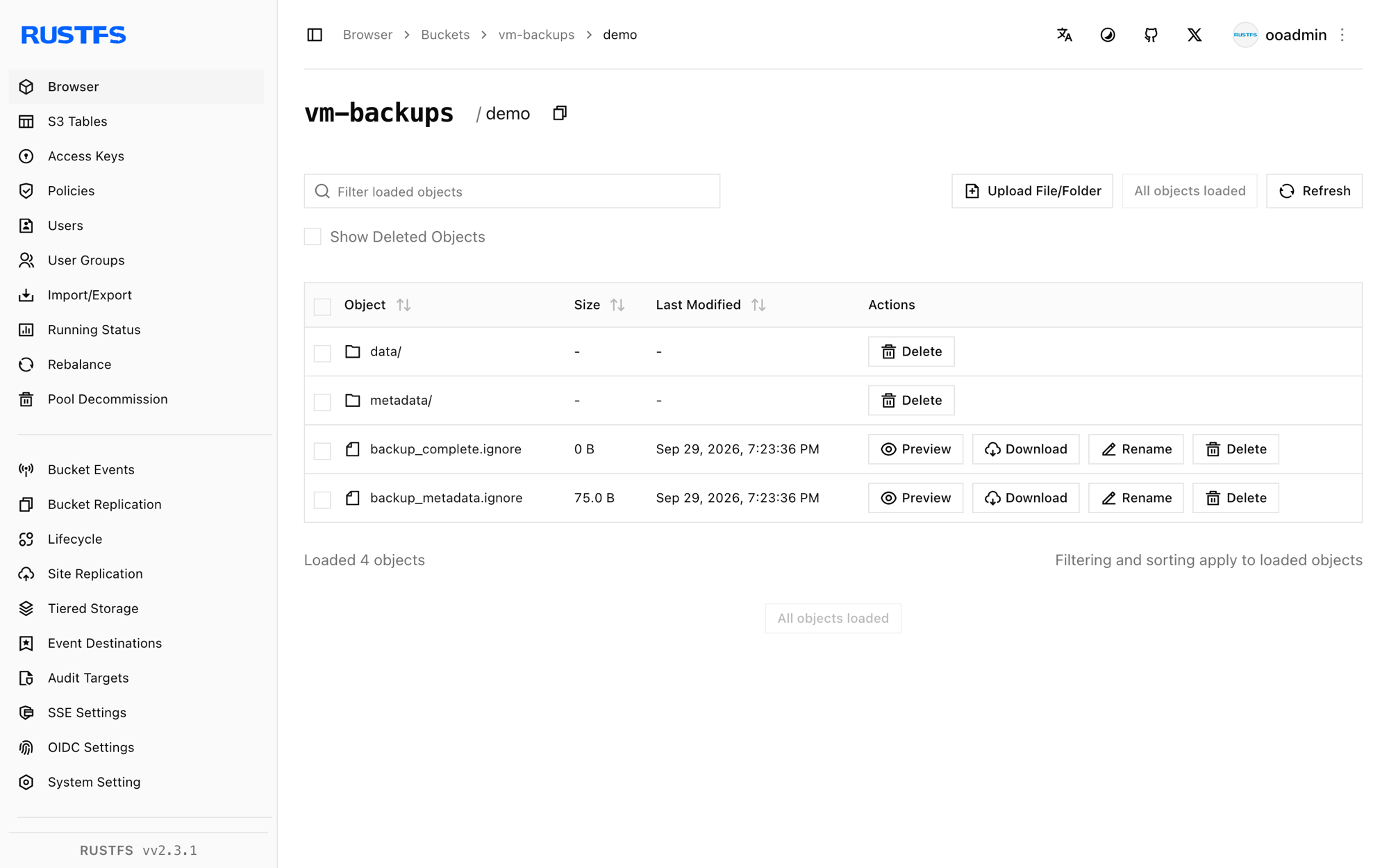Click the Lifecycle sidebar icon
1389x868 pixels.
26,540
